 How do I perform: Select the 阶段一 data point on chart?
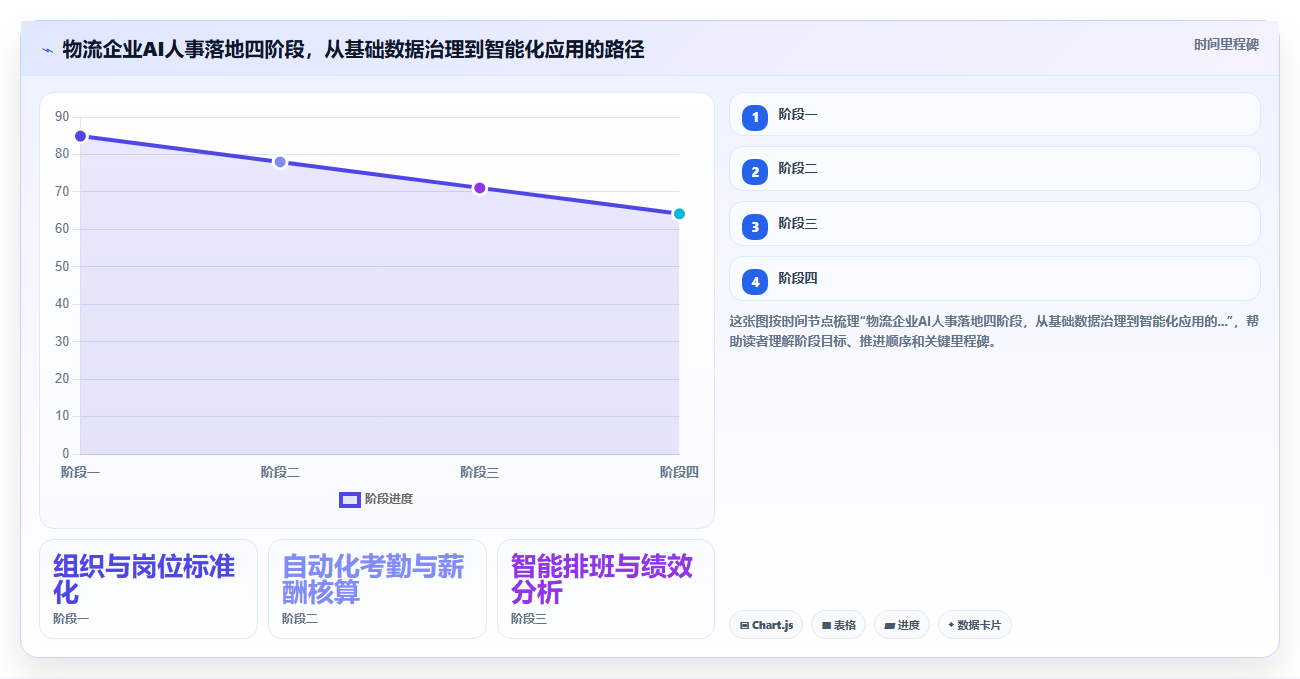(x=81, y=136)
